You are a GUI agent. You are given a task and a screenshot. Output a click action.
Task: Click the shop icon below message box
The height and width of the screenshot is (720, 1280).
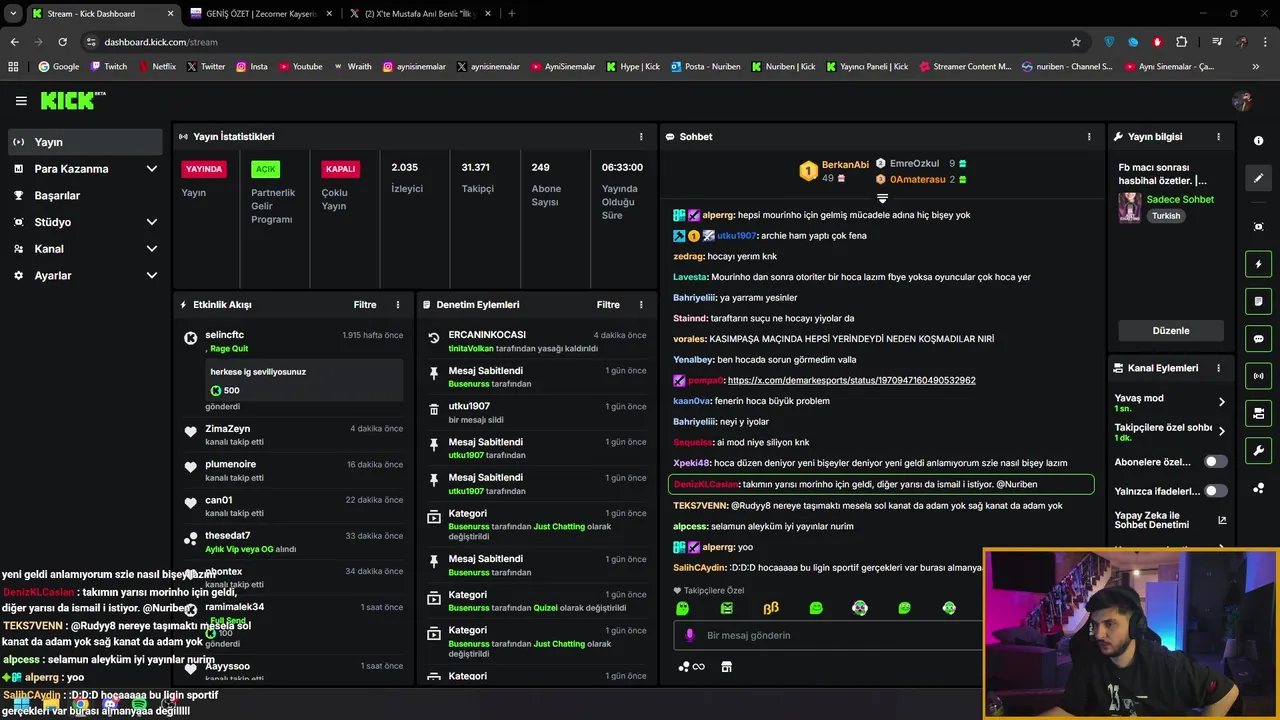click(x=727, y=667)
